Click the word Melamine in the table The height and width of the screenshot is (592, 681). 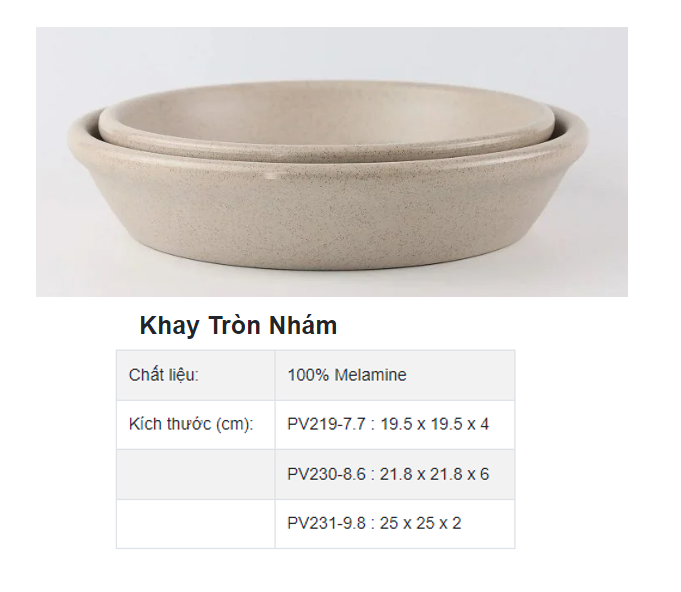[x=370, y=375]
